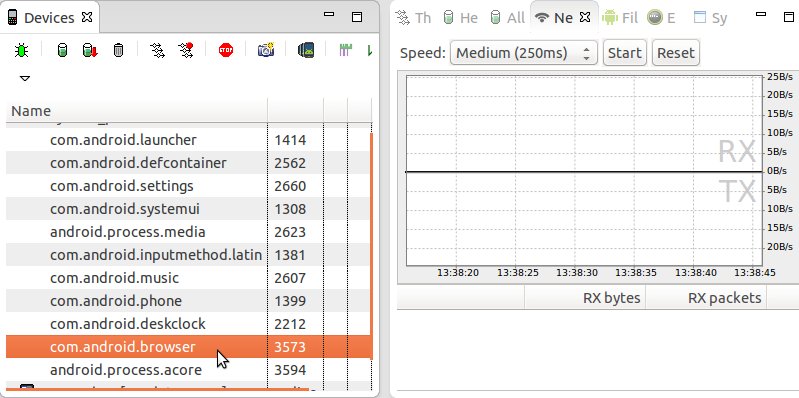Click the Update Heap cylinder icon
799x398 pixels.
click(62, 50)
